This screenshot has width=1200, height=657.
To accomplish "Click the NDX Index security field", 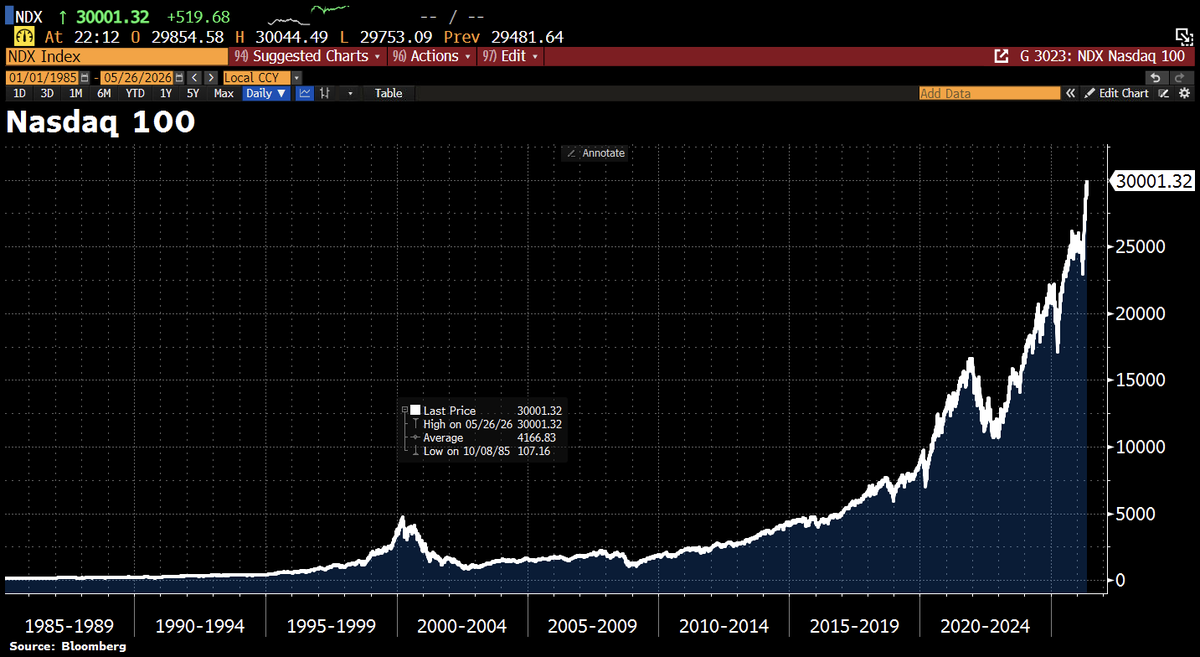I will coord(116,57).
